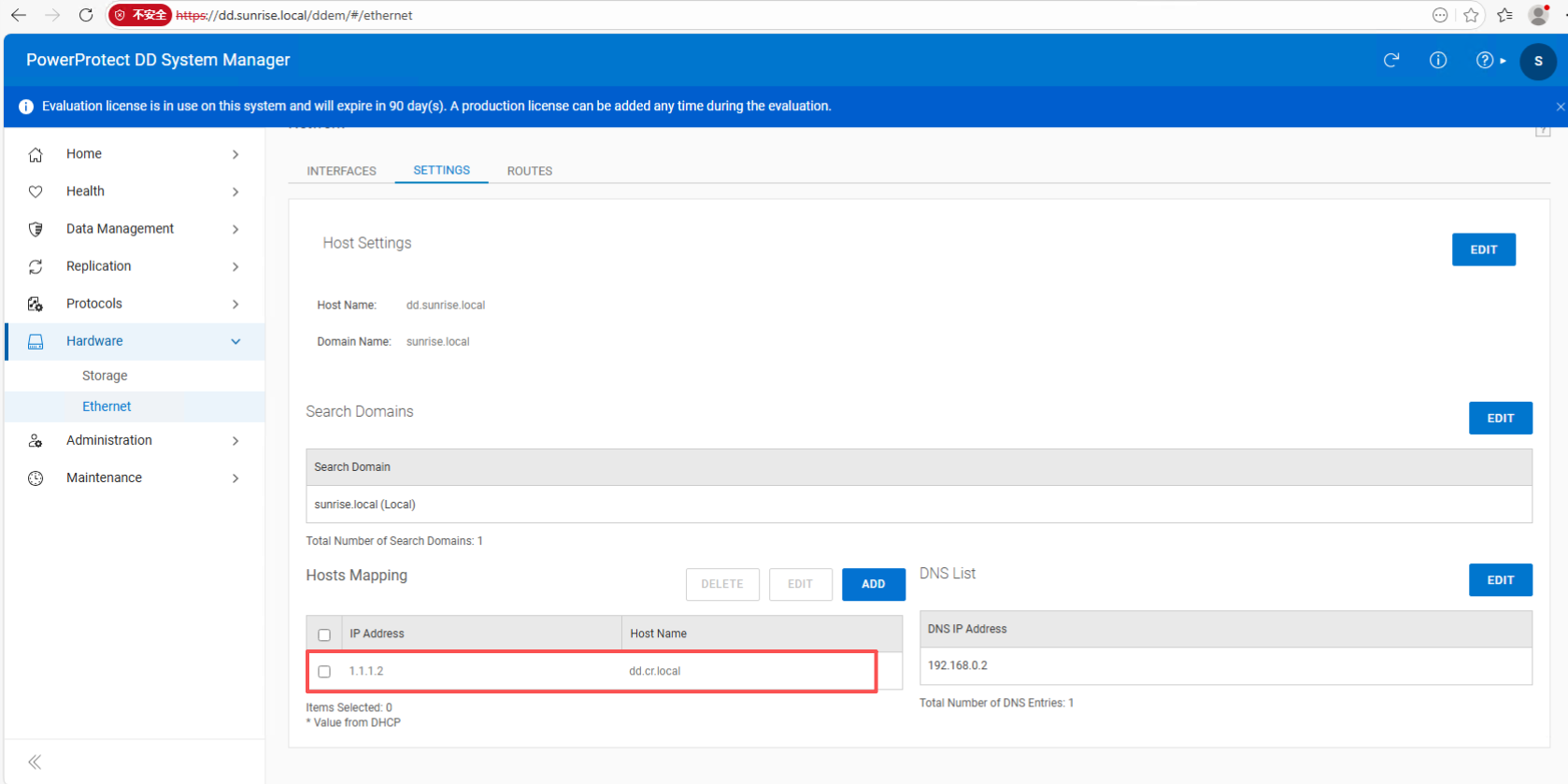Switch to the INTERFACES tab

coord(341,171)
